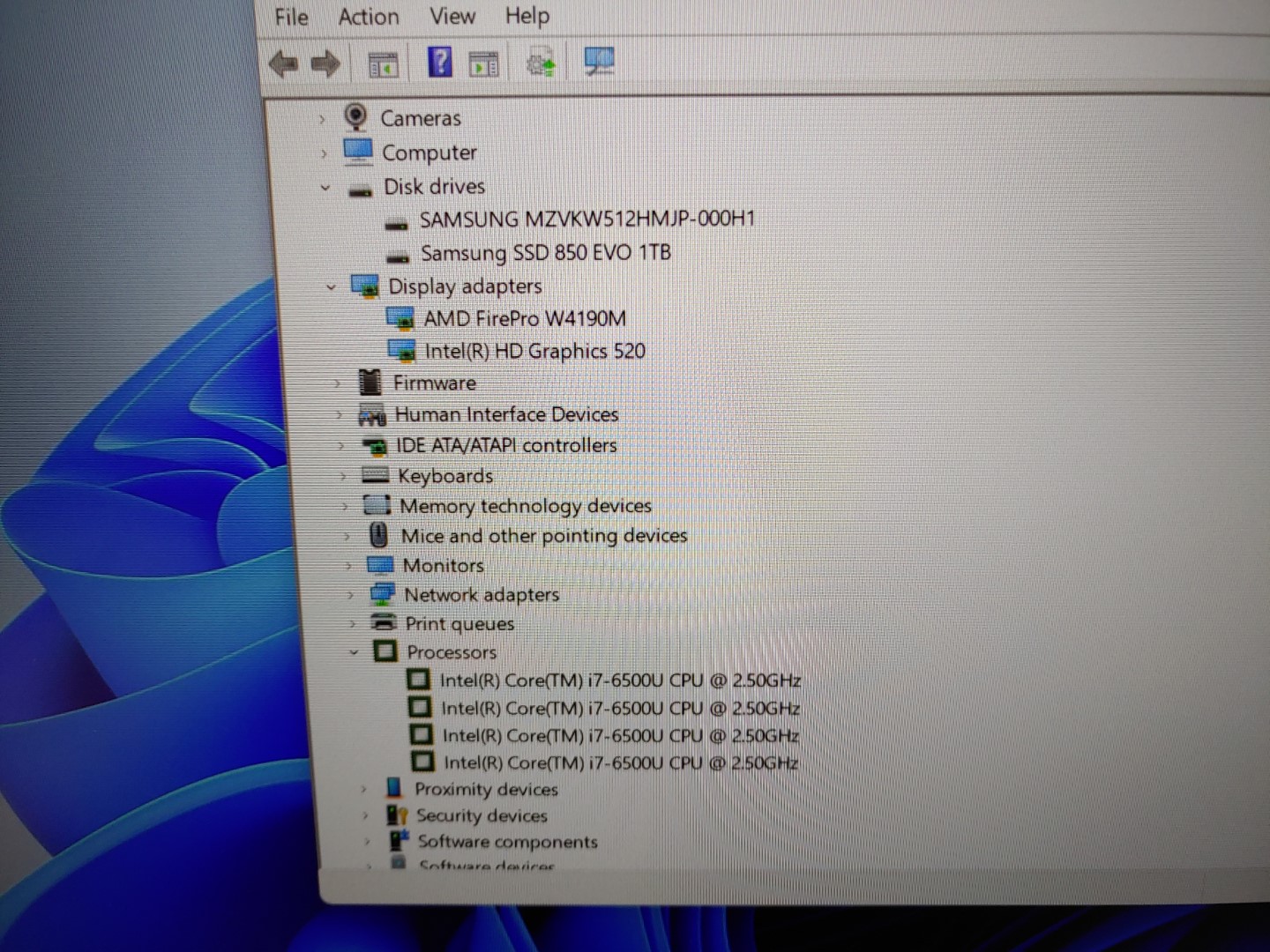Select the Firmware label
Image resolution: width=1270 pixels, height=952 pixels.
(x=434, y=383)
